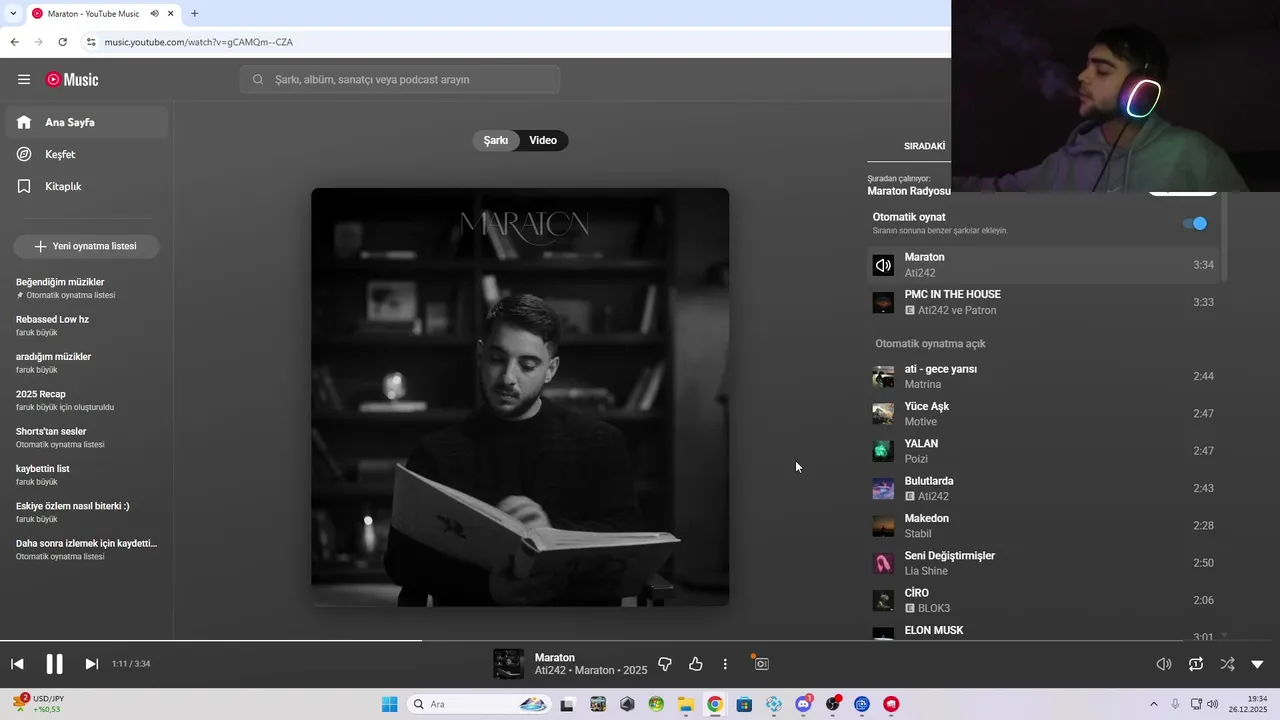
Task: Click speaker icon on currently playing Maraton row
Action: [883, 265]
